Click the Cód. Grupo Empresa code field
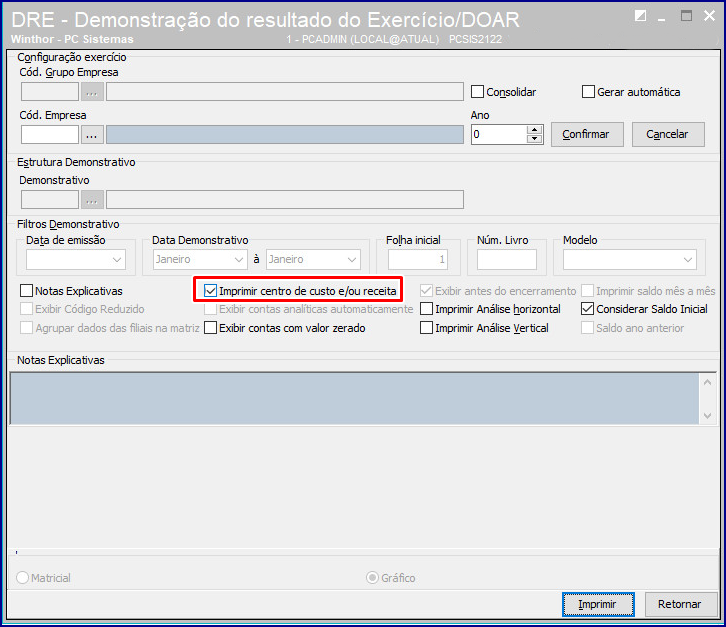 pos(50,92)
